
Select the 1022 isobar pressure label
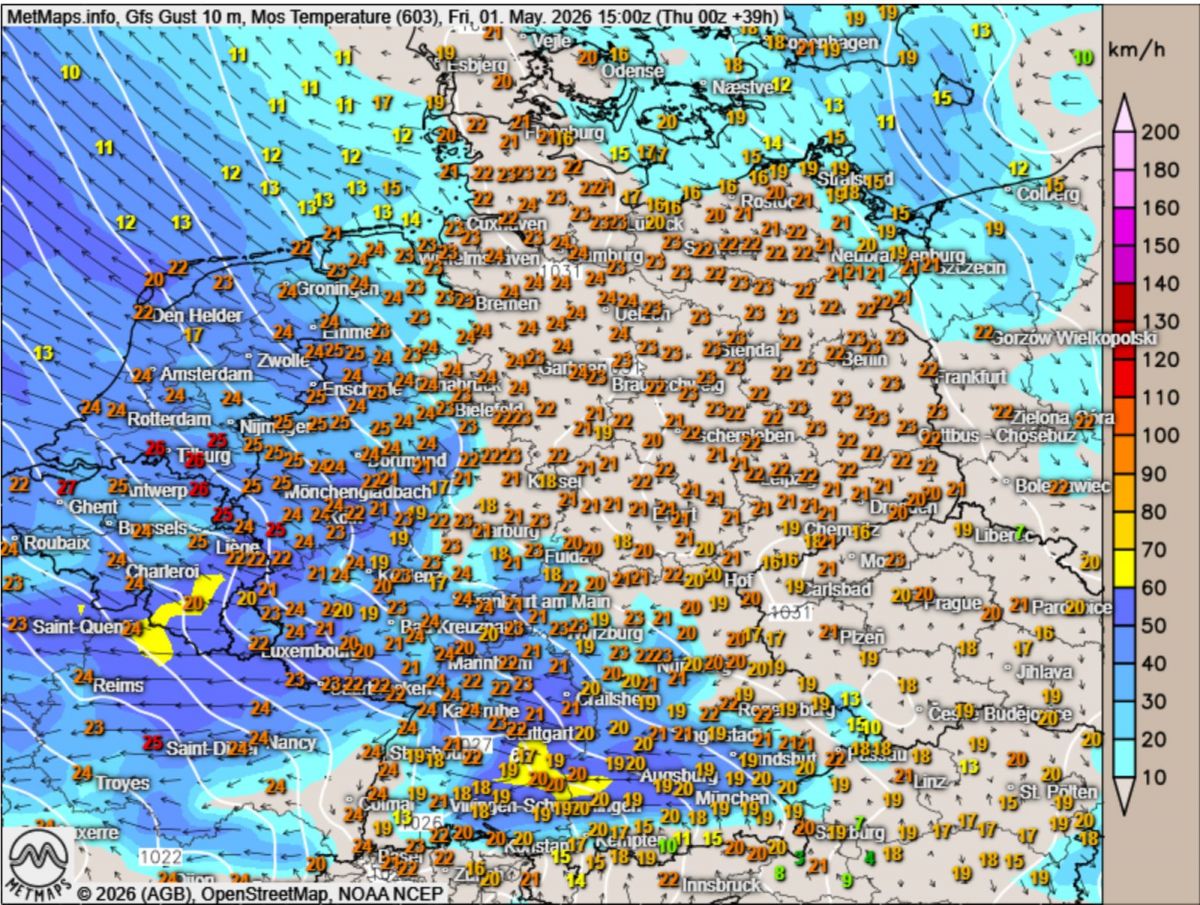[160, 857]
